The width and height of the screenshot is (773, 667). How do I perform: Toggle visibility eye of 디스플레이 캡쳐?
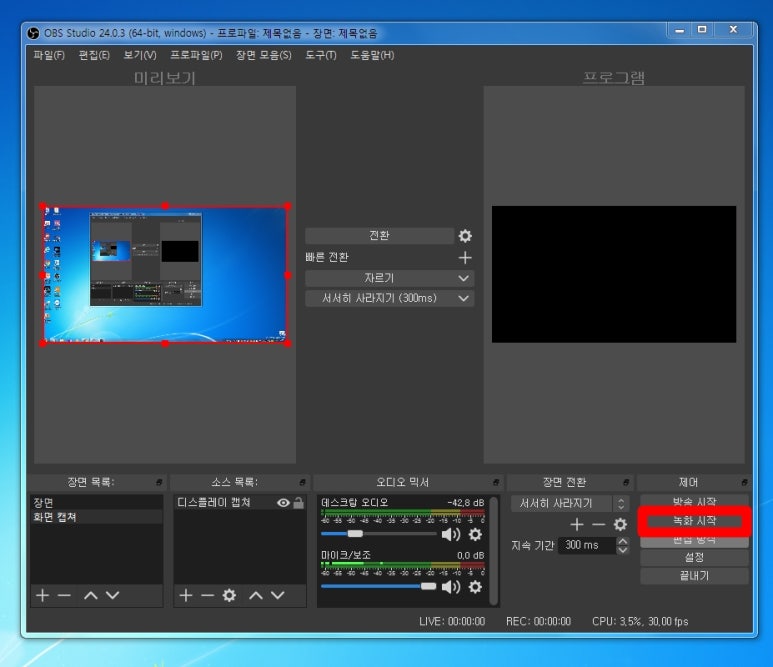point(283,503)
